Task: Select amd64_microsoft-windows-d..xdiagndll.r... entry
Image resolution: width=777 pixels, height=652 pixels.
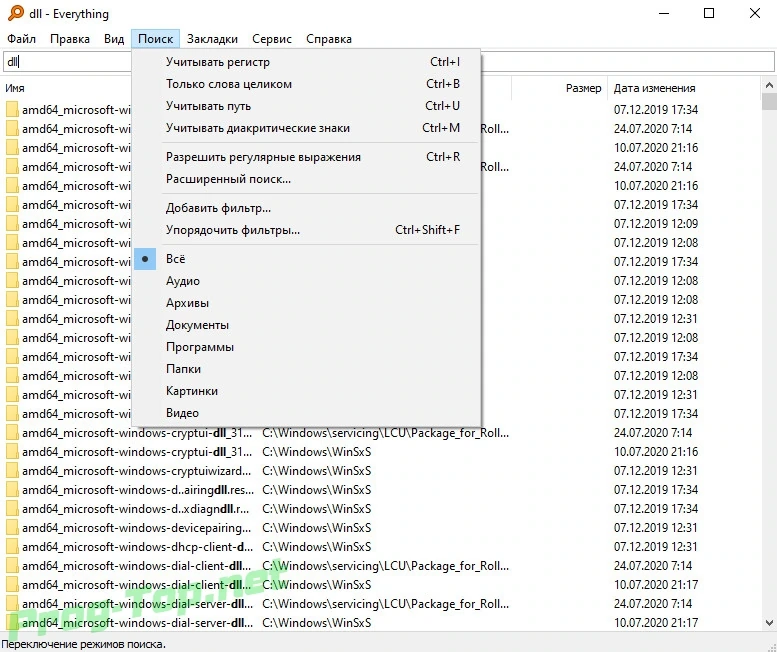Action: [x=136, y=509]
